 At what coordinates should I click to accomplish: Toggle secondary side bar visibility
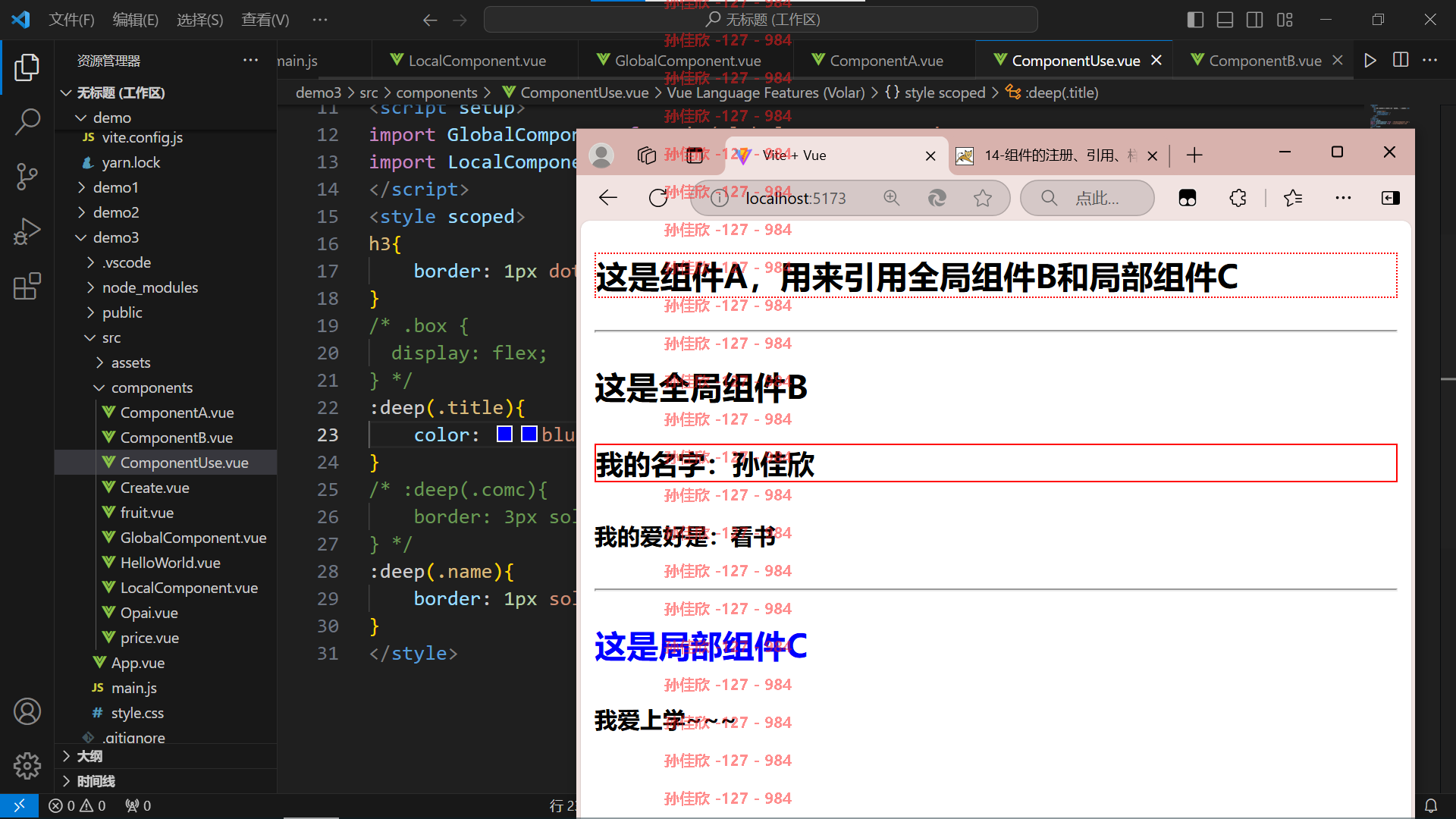[1255, 20]
